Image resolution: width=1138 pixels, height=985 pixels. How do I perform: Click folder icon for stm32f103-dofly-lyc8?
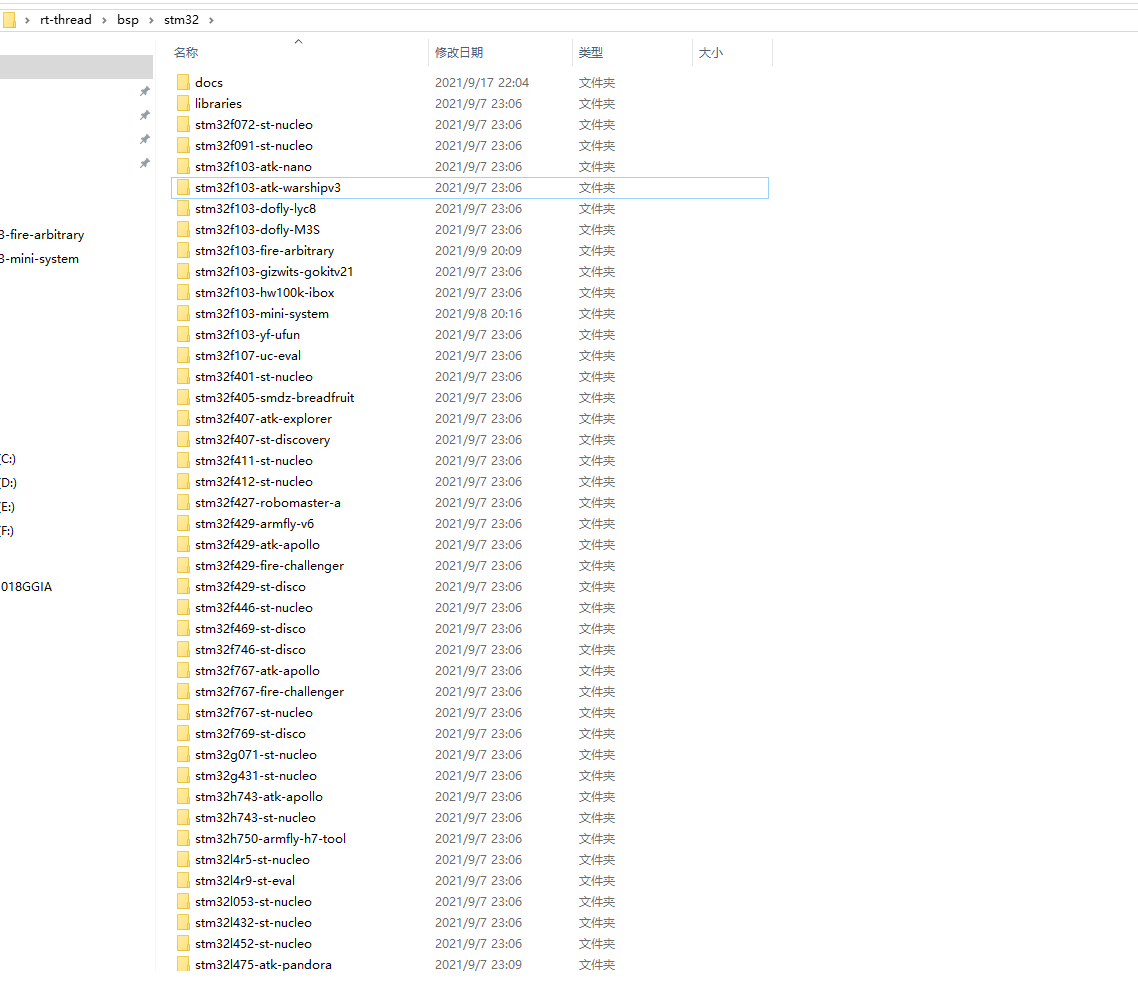(x=183, y=208)
